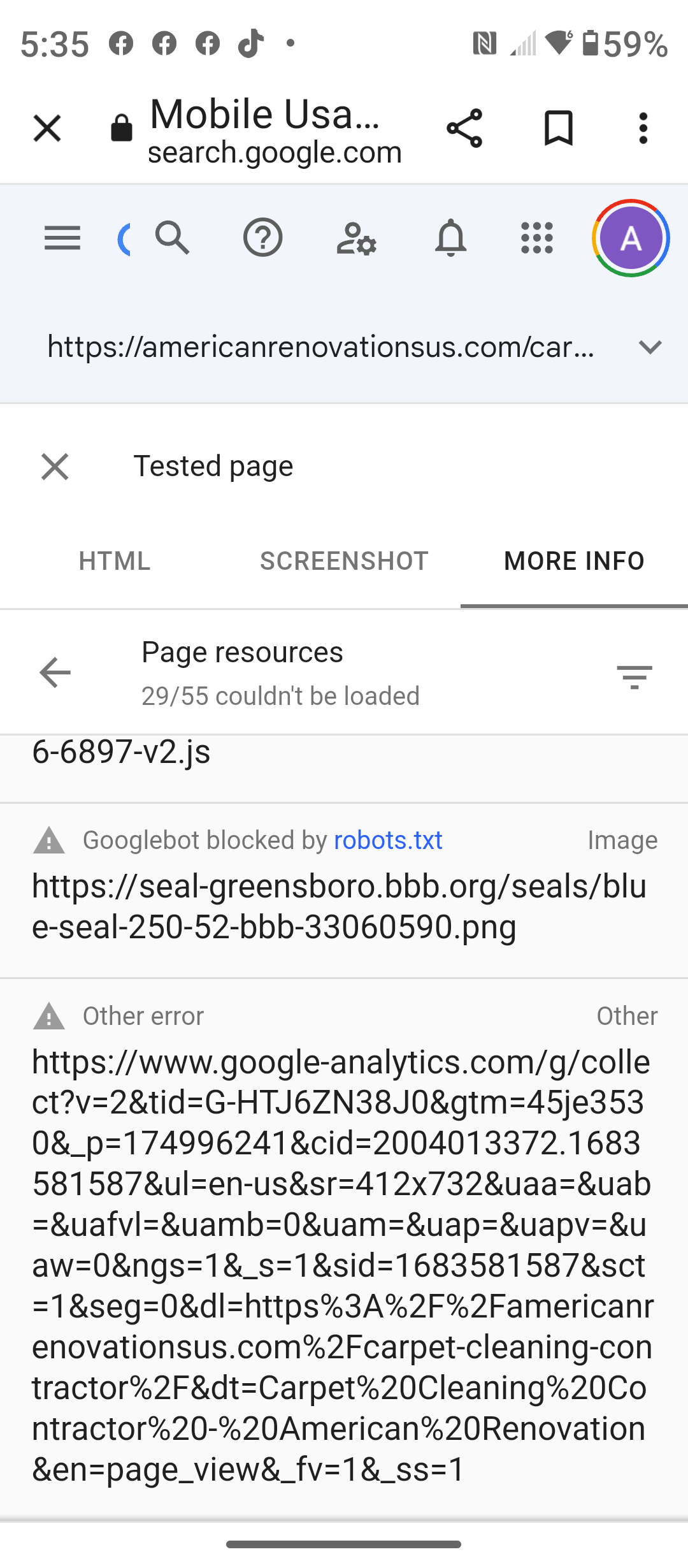688x1568 pixels.
Task: Tap the purple account avatar
Action: (x=631, y=238)
